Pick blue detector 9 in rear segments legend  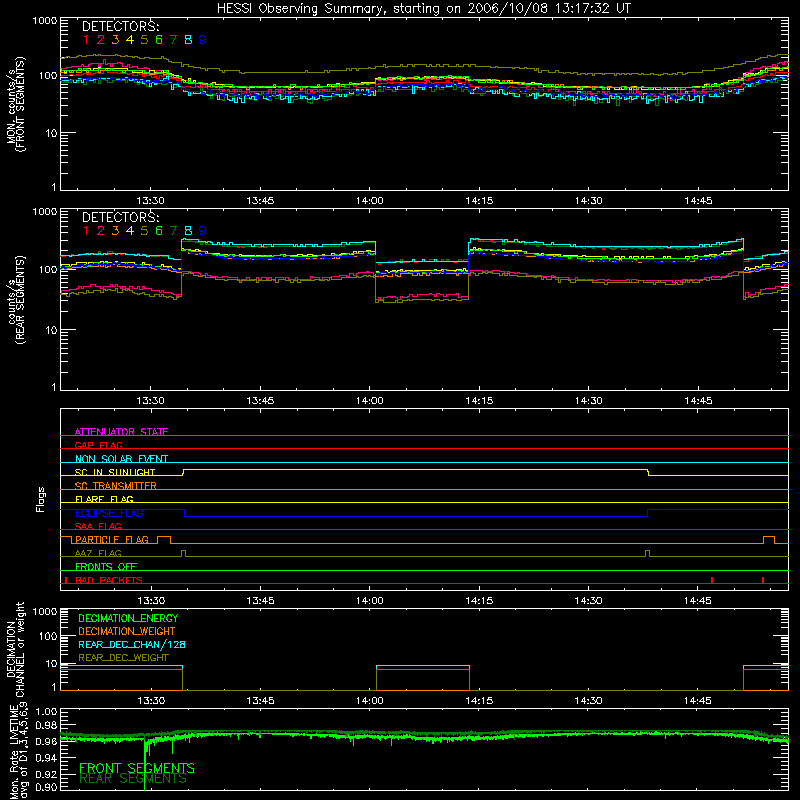coord(203,231)
